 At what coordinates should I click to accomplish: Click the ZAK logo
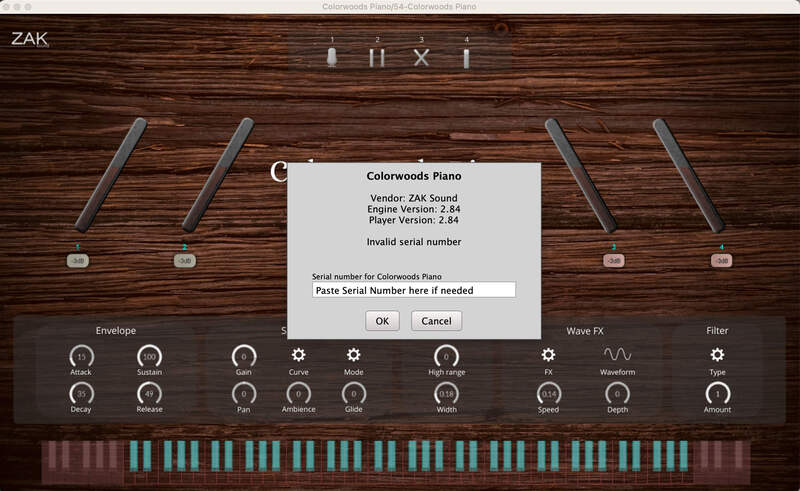tap(30, 39)
